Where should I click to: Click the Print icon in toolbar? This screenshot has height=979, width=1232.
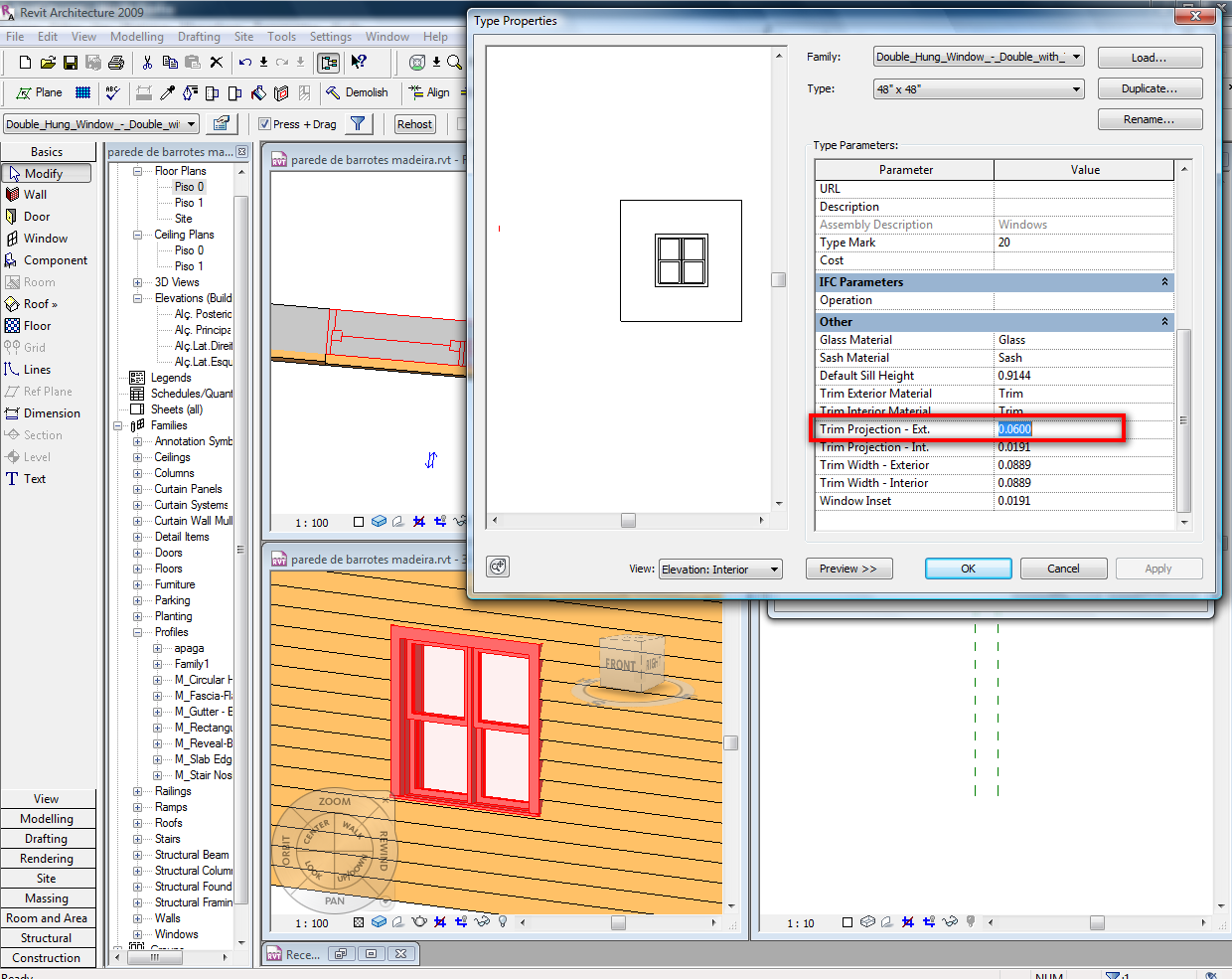click(x=116, y=63)
